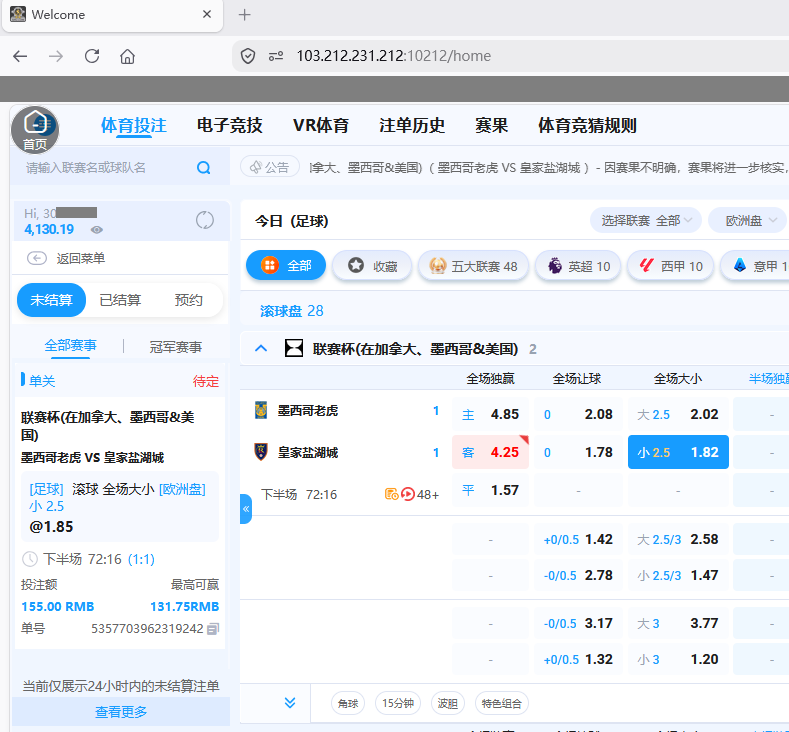Click the 皇家盐湖城 team crest
789x732 pixels.
(261, 452)
